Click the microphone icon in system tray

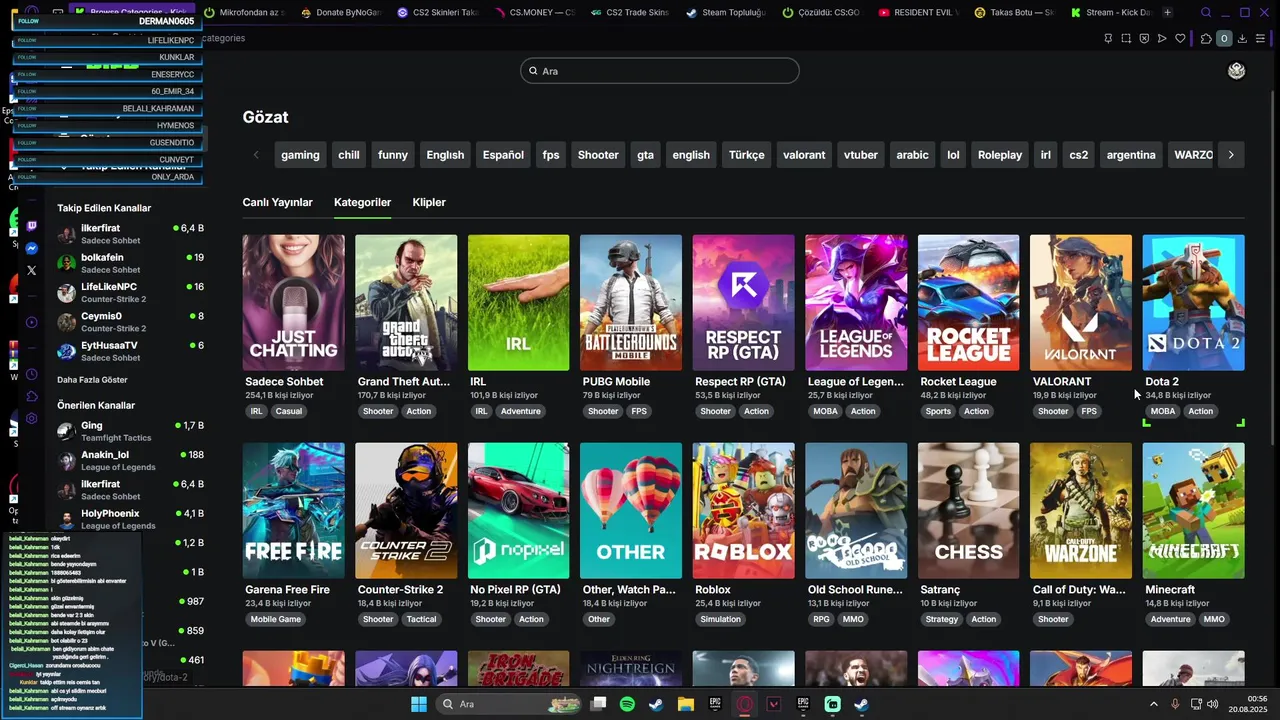(x=1175, y=704)
